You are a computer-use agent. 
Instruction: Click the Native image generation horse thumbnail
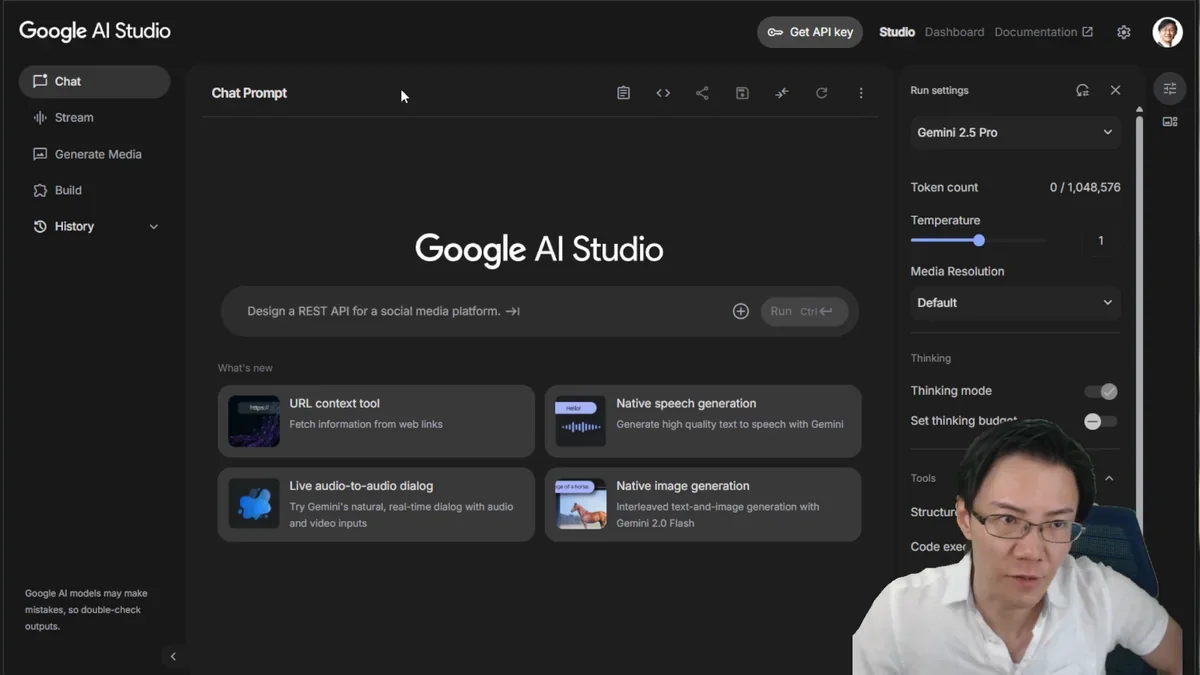580,504
